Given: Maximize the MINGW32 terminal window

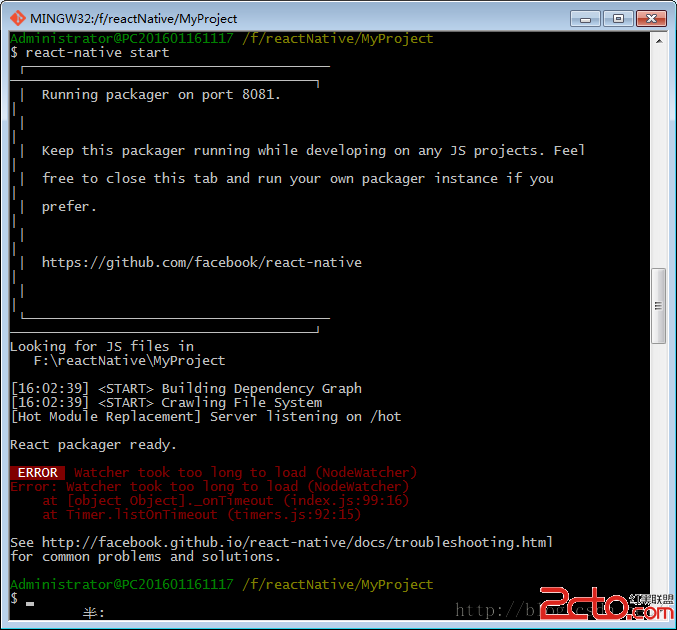Looking at the screenshot, I should [x=618, y=19].
